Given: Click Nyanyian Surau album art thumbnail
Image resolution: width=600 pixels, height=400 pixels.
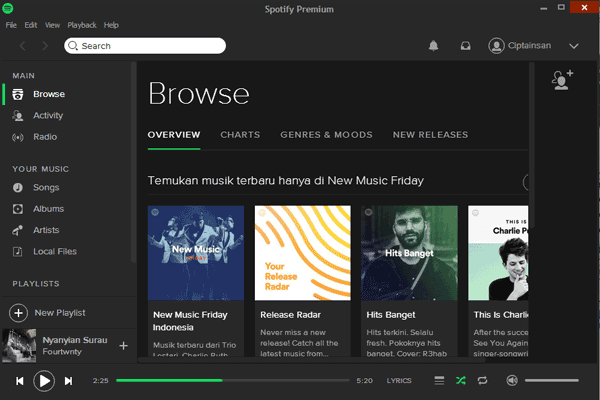Looking at the screenshot, I should point(19,346).
